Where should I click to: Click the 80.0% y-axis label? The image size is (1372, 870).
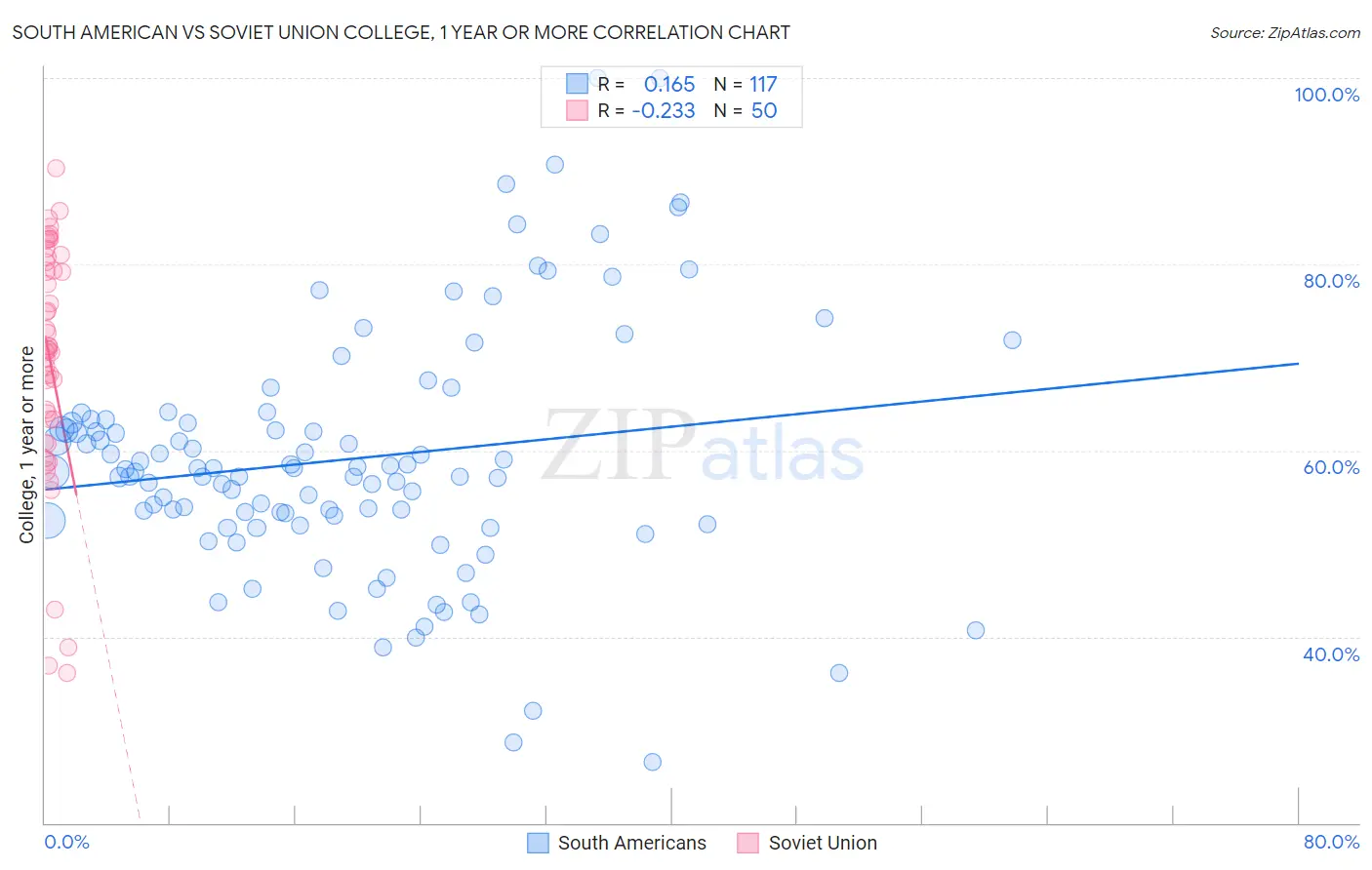(1331, 281)
